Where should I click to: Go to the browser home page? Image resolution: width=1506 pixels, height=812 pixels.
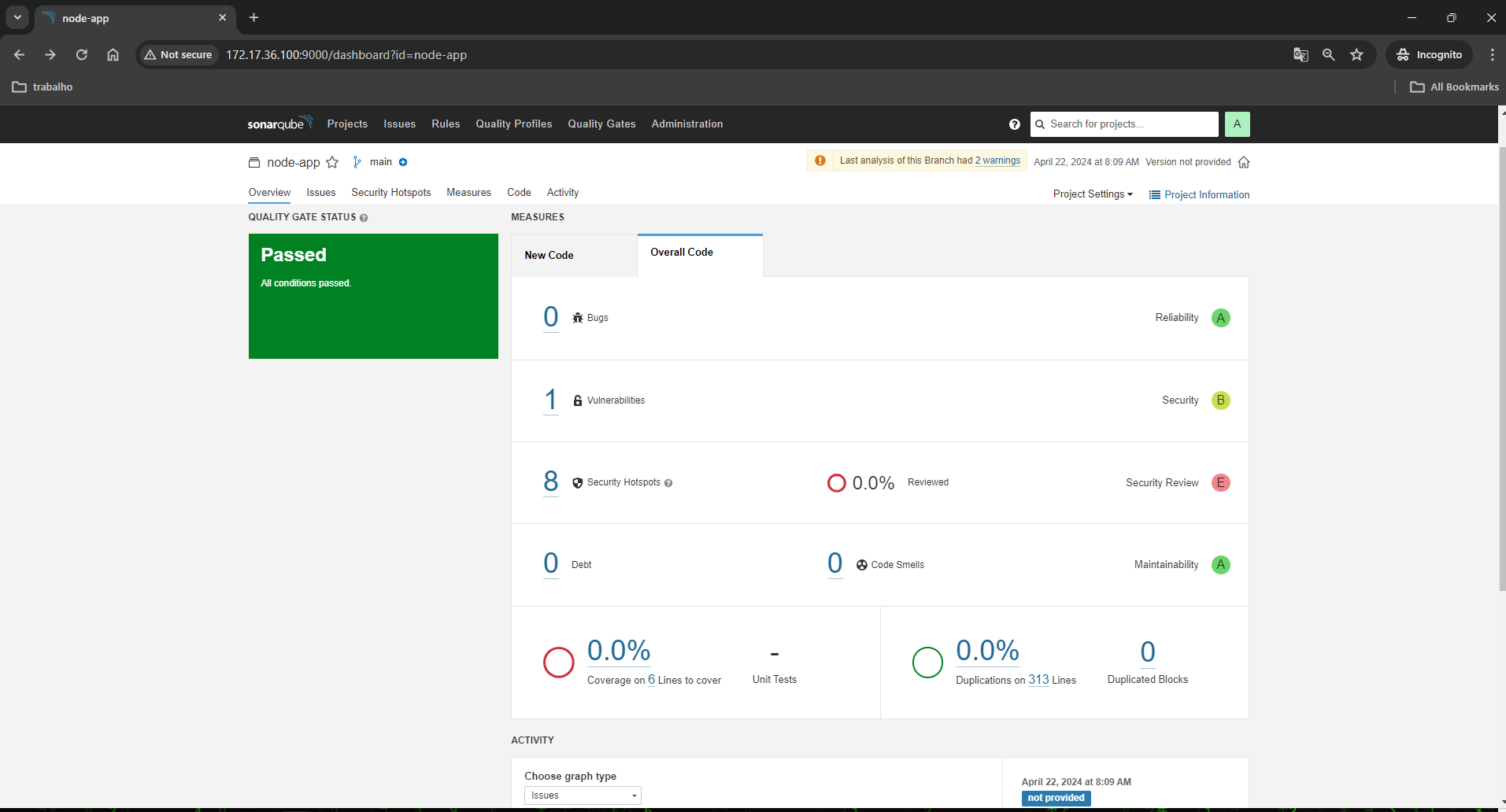pos(113,54)
